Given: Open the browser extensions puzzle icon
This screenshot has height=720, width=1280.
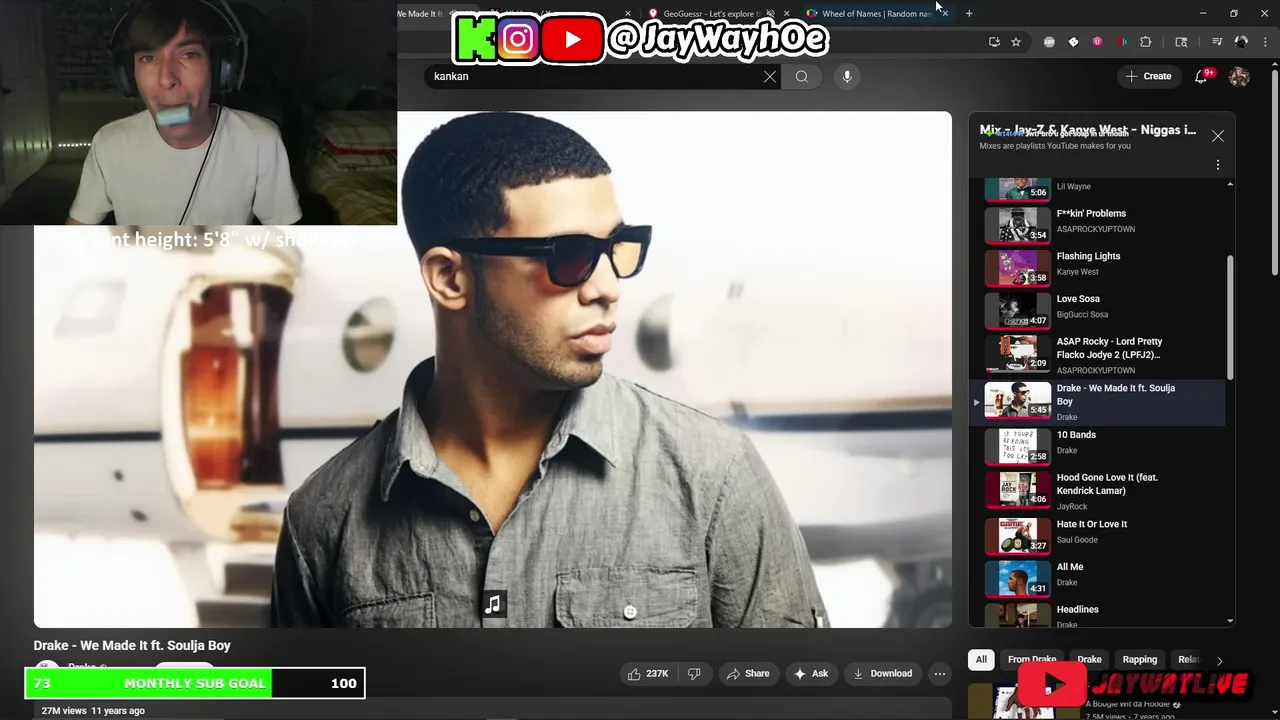Looking at the screenshot, I should coord(1146,42).
